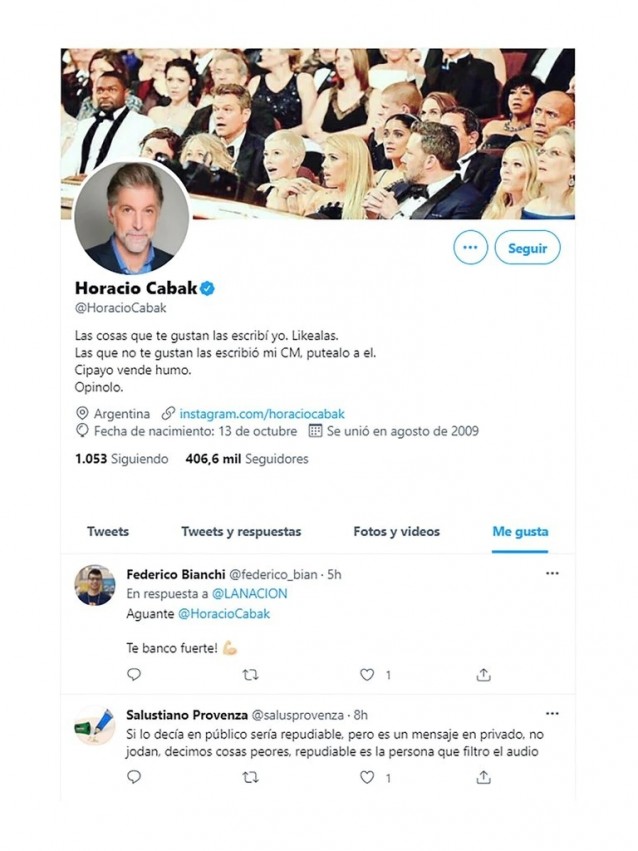The width and height of the screenshot is (638, 851).
Task: Click Federico Bianchi's avatar
Action: pos(95,585)
